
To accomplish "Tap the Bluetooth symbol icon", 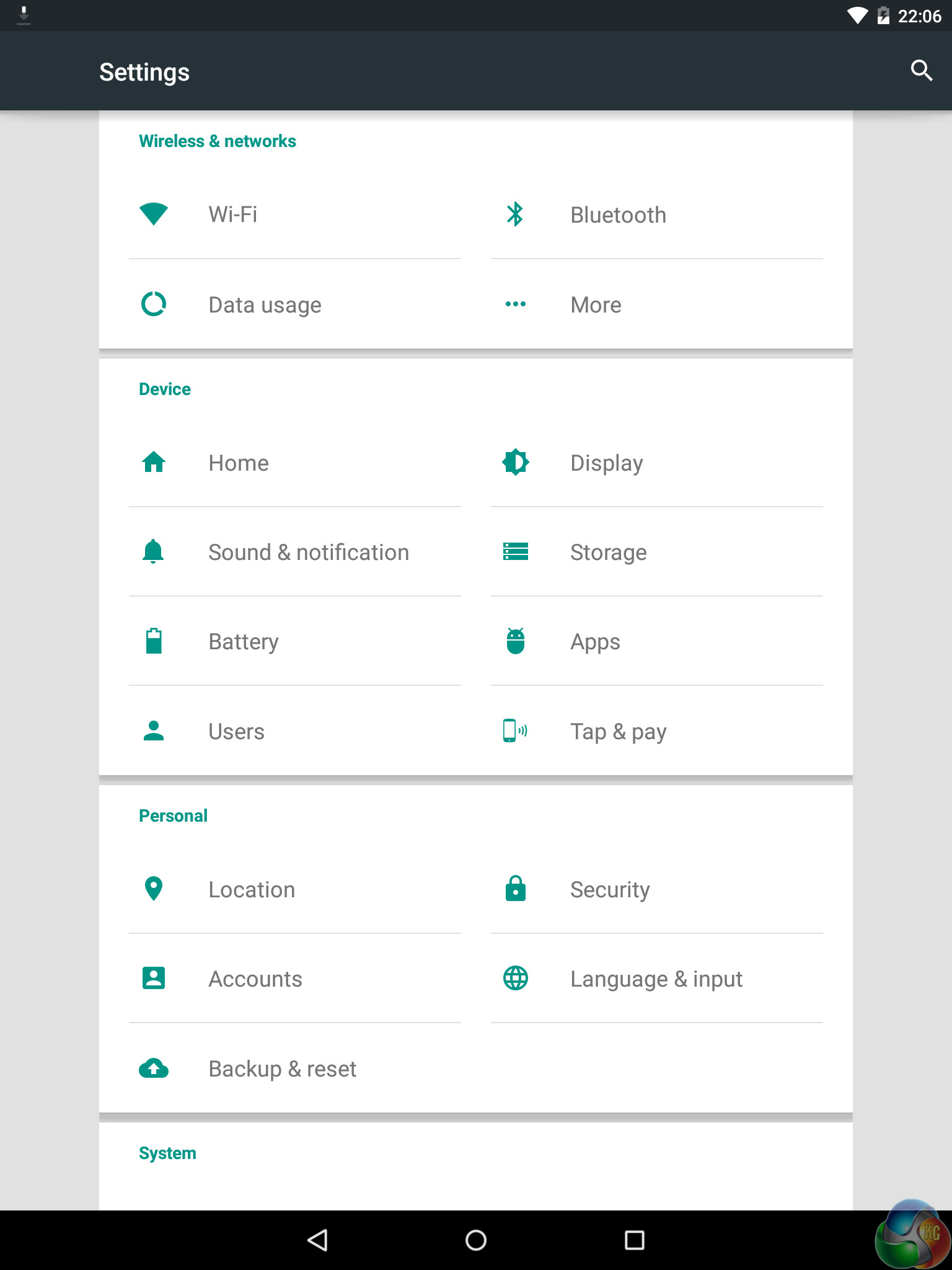I will pos(515,215).
